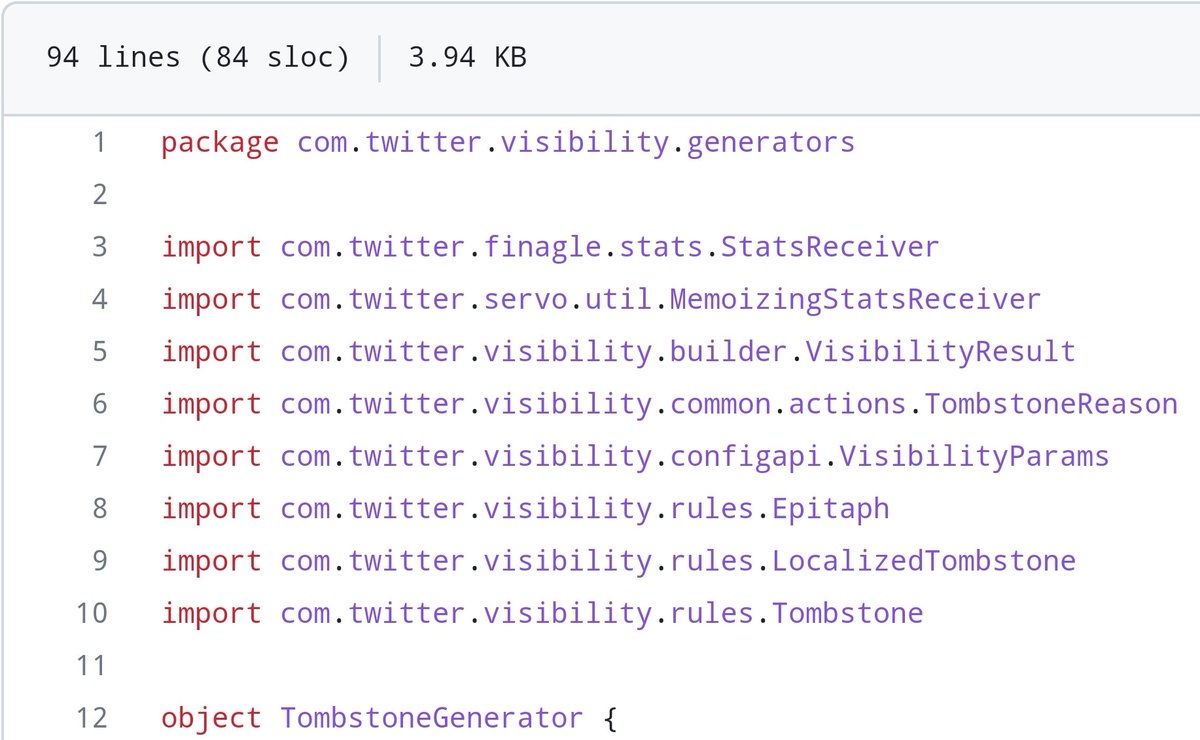The height and width of the screenshot is (740, 1200).
Task: Click the TombstoneGenerator object name
Action: click(x=431, y=717)
